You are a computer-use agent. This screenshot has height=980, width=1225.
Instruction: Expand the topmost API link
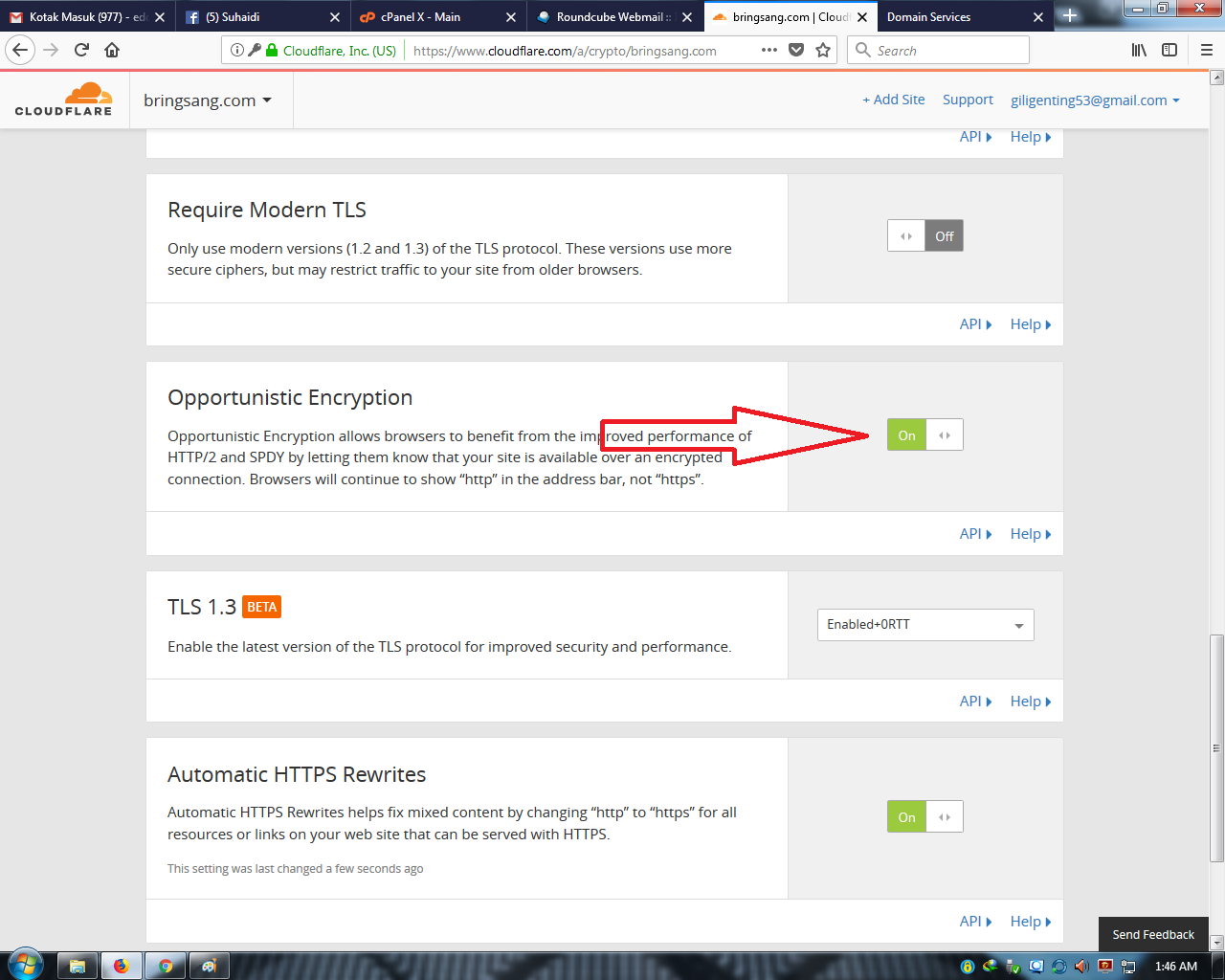(x=975, y=137)
